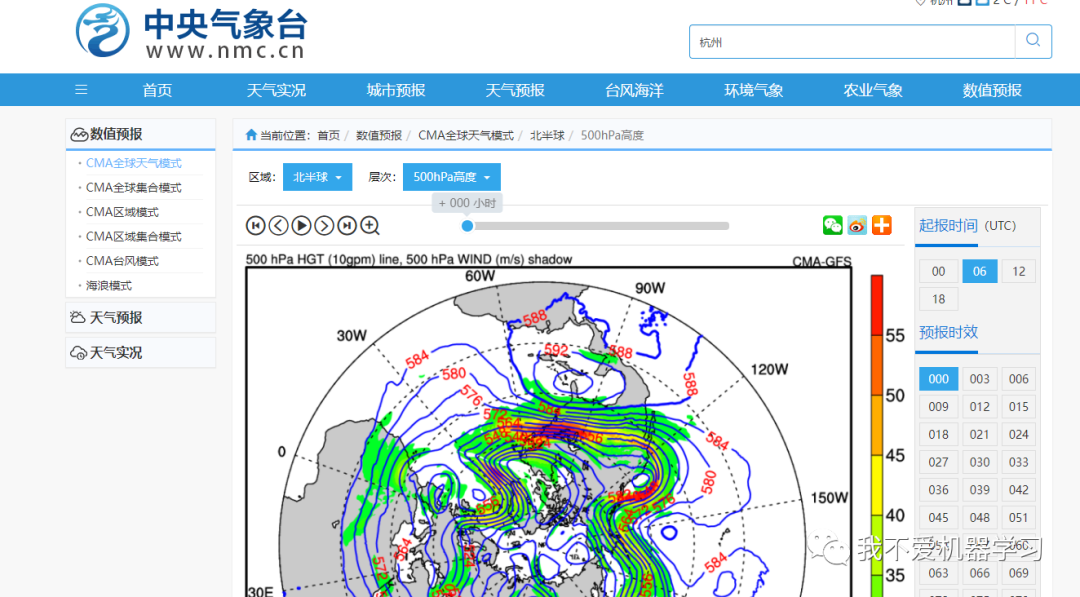The width and height of the screenshot is (1080, 597).
Task: Click the zoom-in magnifier icon
Action: click(369, 225)
